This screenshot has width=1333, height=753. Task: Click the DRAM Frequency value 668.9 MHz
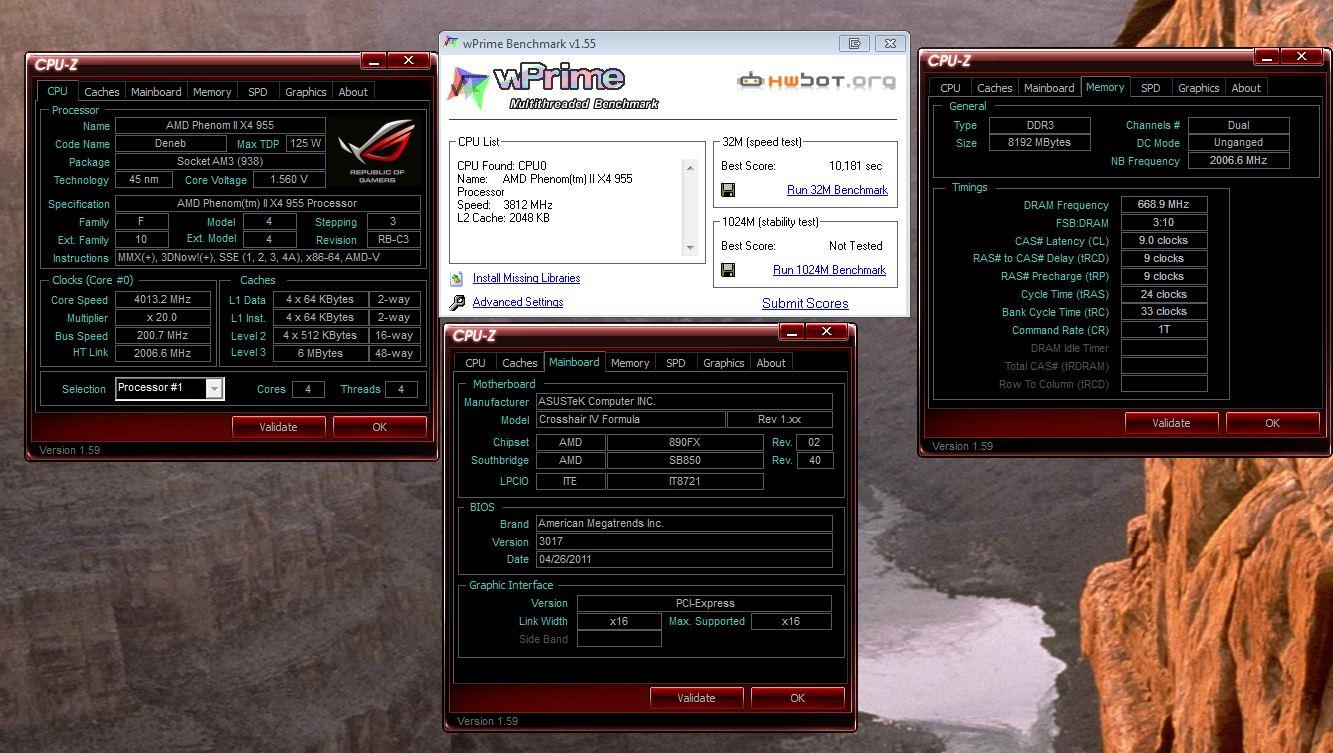[1164, 205]
